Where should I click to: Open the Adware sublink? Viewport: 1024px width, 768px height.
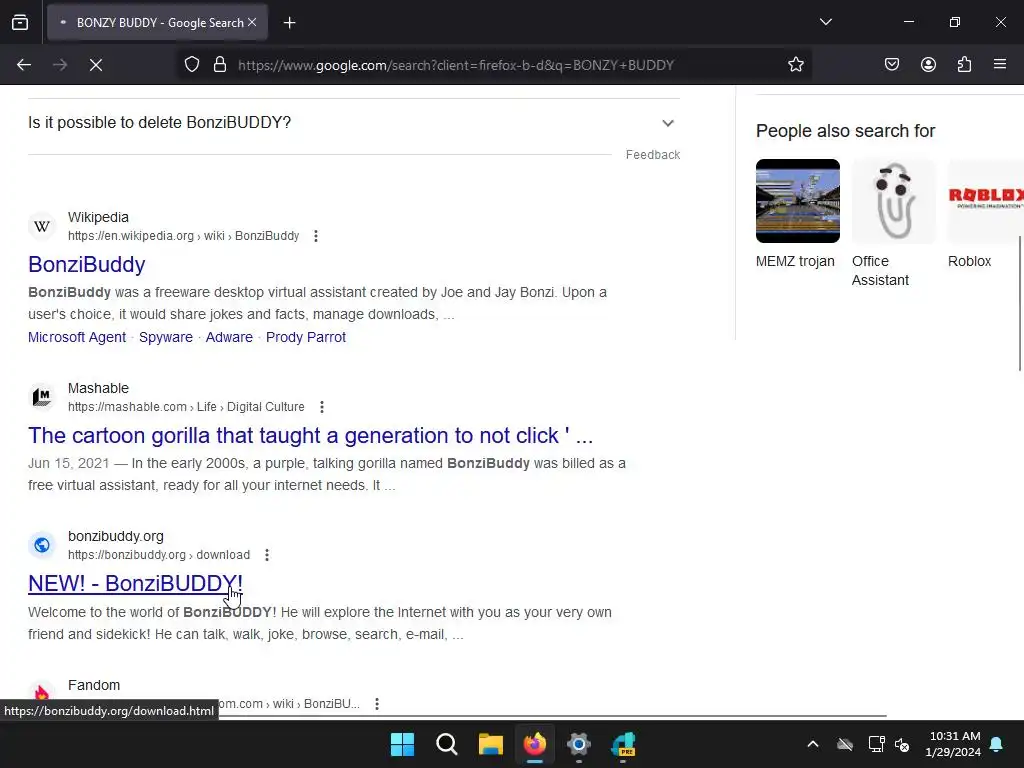[x=229, y=337]
